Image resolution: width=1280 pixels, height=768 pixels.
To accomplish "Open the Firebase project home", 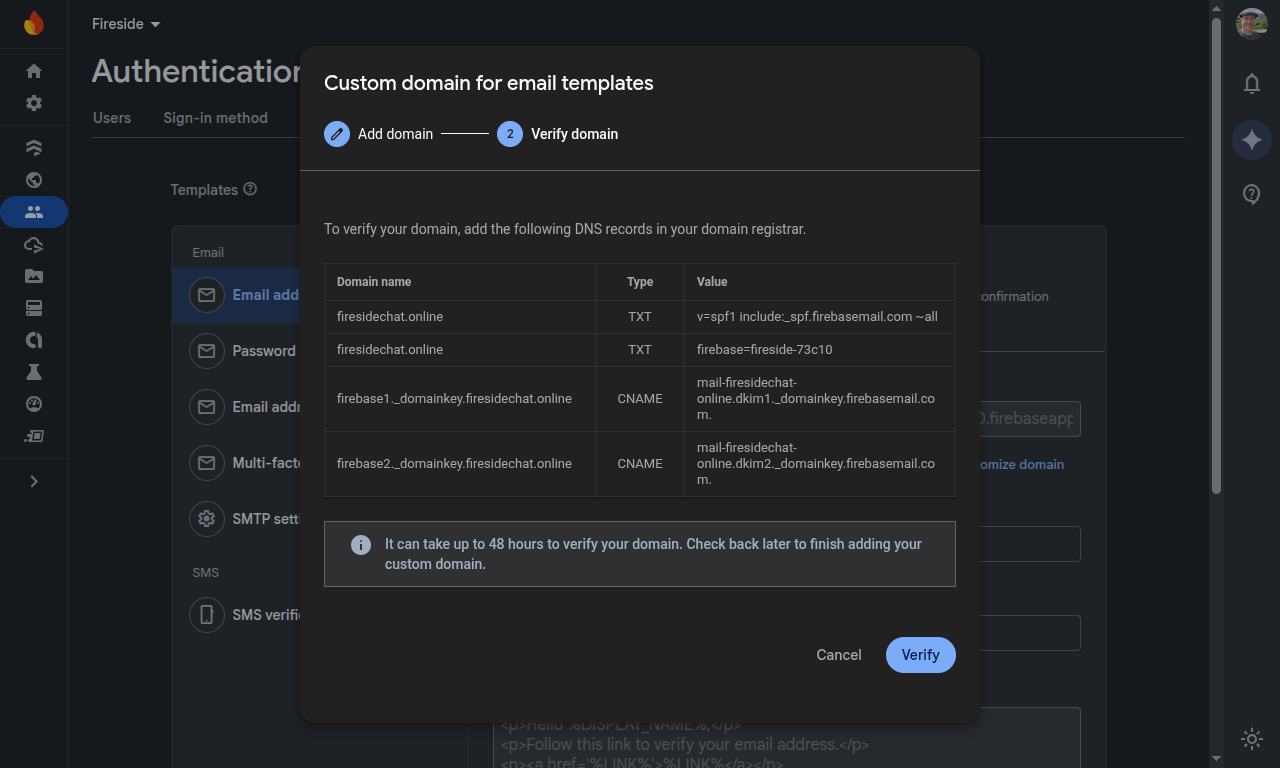I will tap(33, 71).
